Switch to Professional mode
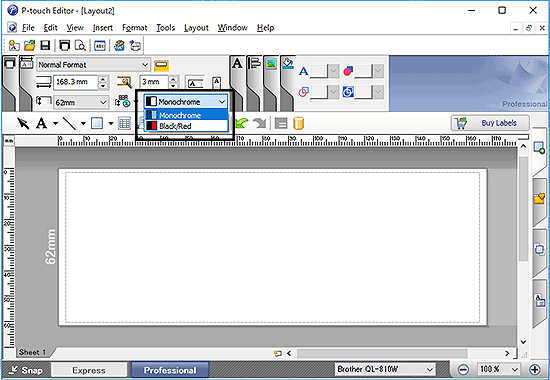The image size is (550, 380). tap(170, 370)
